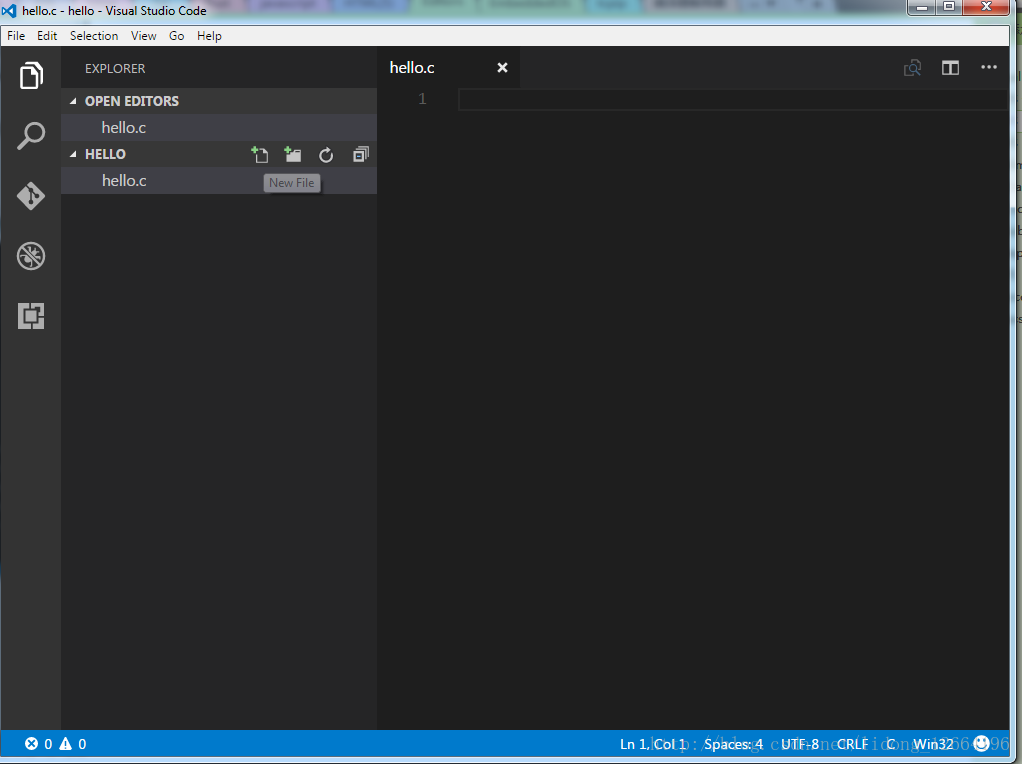Screen dimensions: 1022x764
Task: Click line 1 in the code editor
Action: coord(733,100)
